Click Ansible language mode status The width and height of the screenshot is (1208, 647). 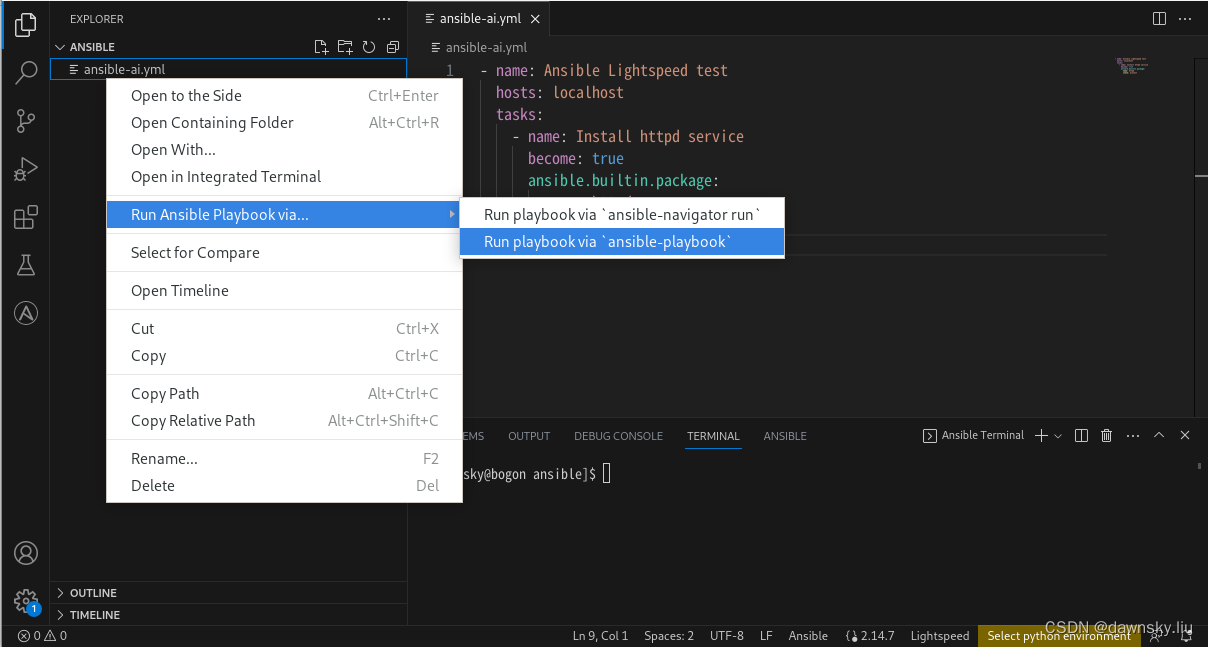click(808, 636)
